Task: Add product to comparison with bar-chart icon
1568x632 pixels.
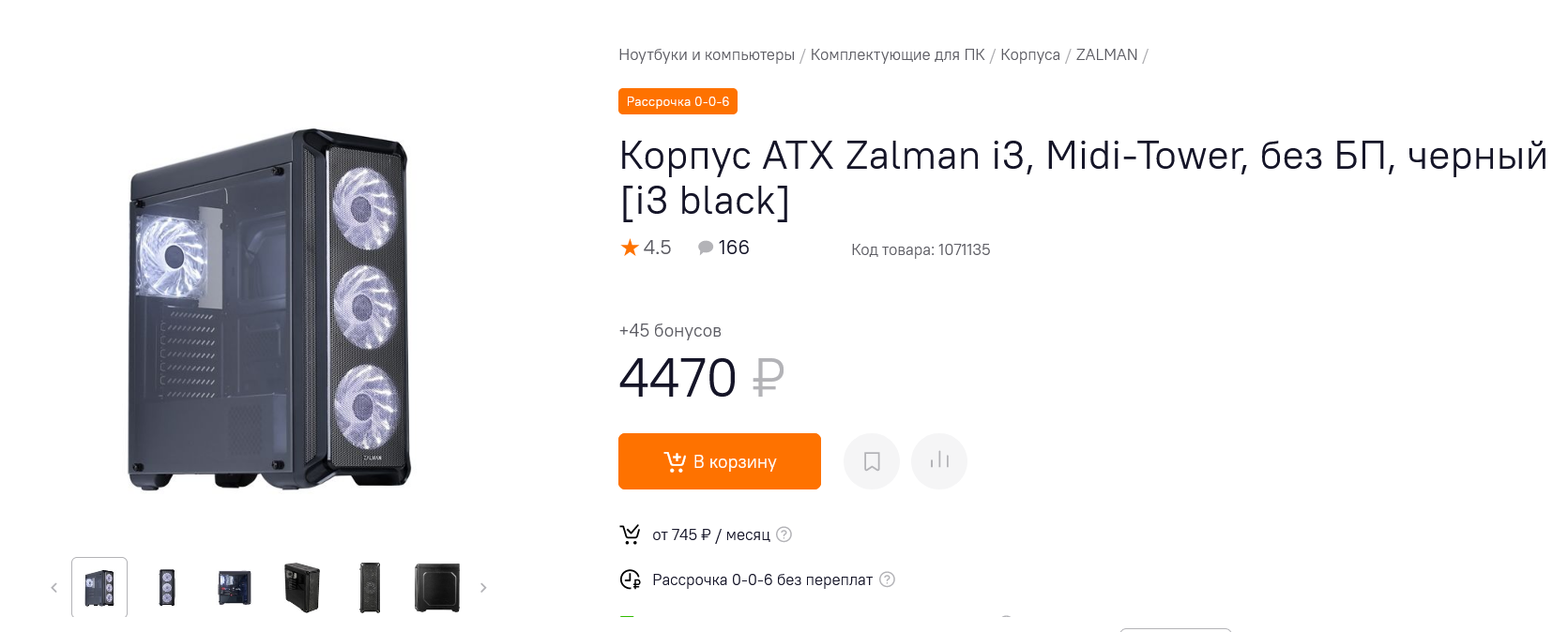Action: tap(939, 461)
